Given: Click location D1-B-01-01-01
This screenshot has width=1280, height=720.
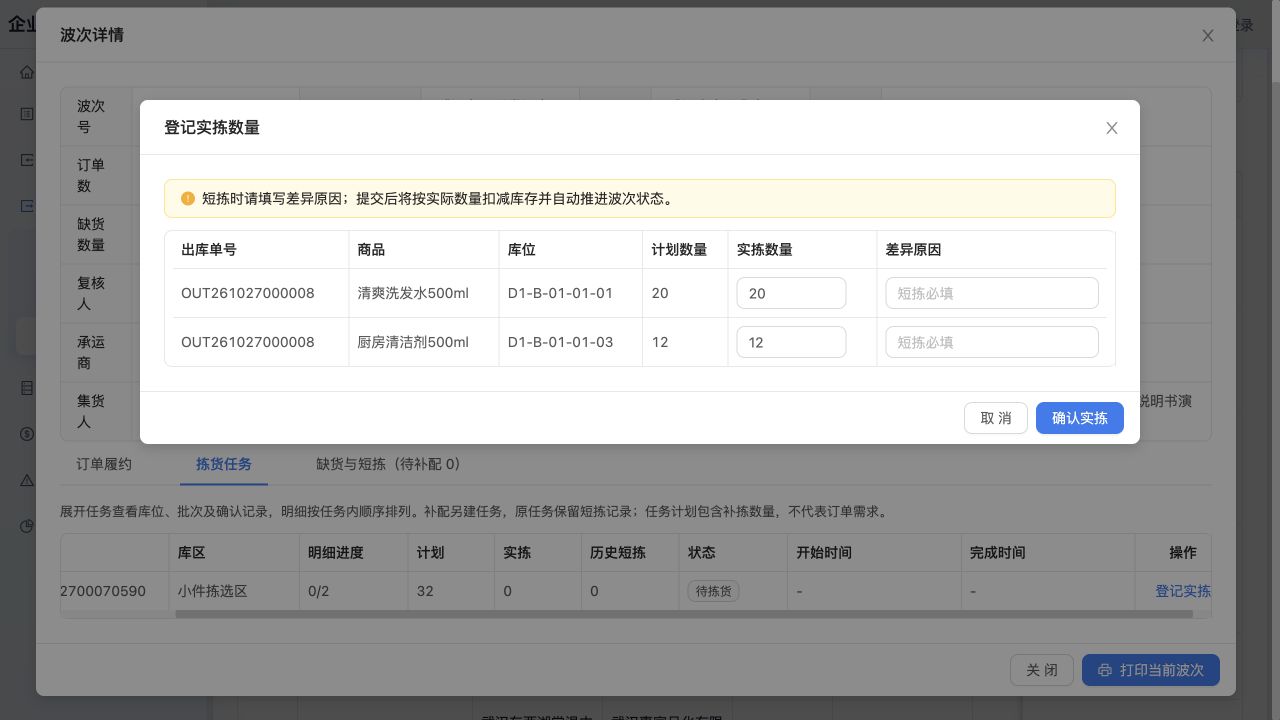Looking at the screenshot, I should 560,293.
